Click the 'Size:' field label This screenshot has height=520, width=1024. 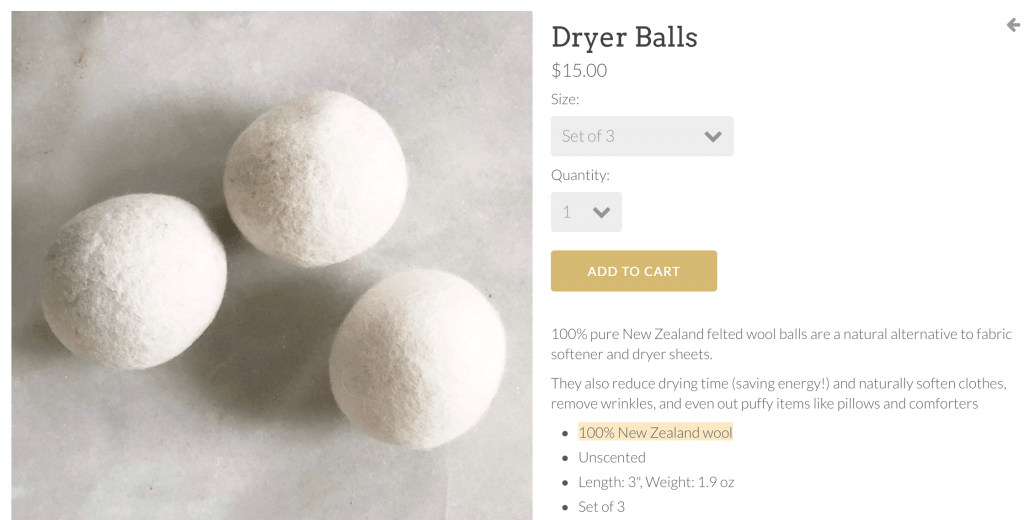(565, 99)
